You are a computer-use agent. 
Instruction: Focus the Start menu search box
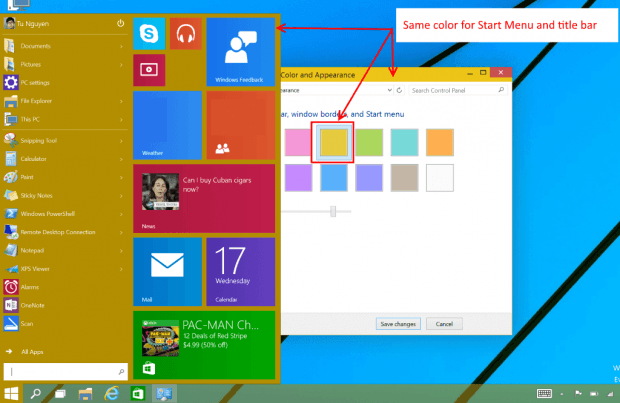coord(66,372)
